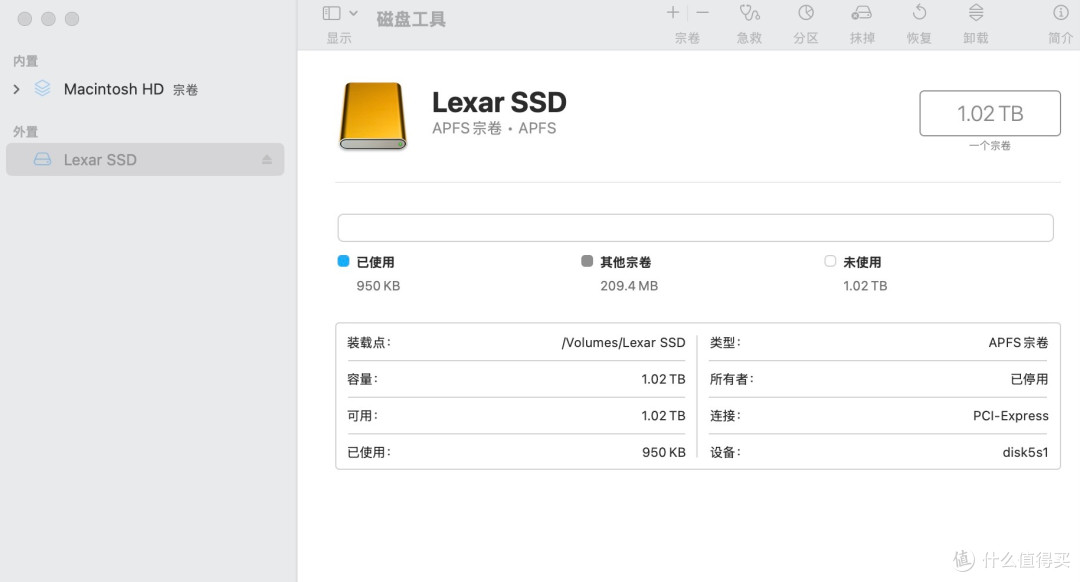
Task: Click the gray 其他宗卷 color swatch
Action: [x=587, y=261]
